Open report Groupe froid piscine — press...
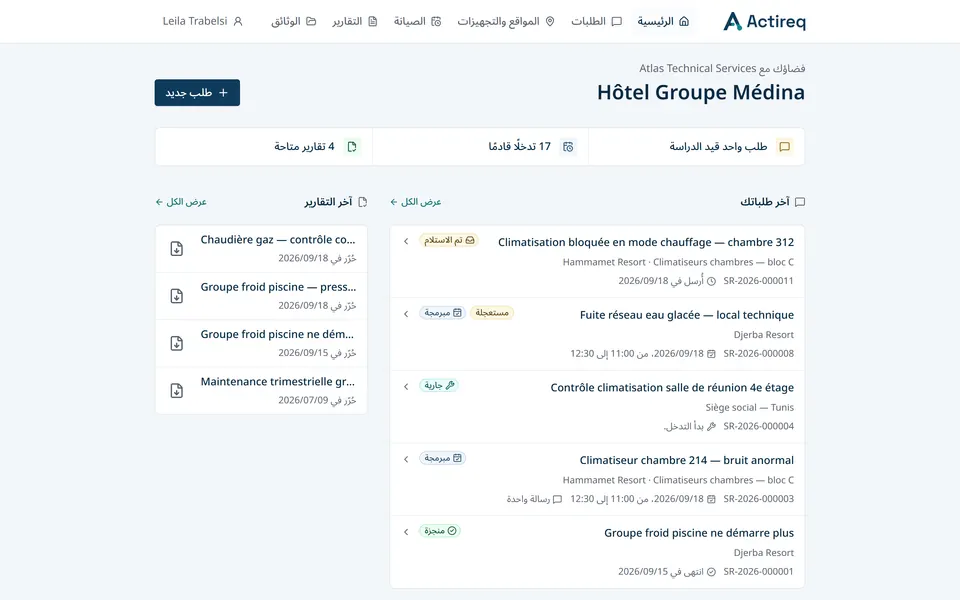Image resolution: width=960 pixels, height=600 pixels. coord(278,287)
